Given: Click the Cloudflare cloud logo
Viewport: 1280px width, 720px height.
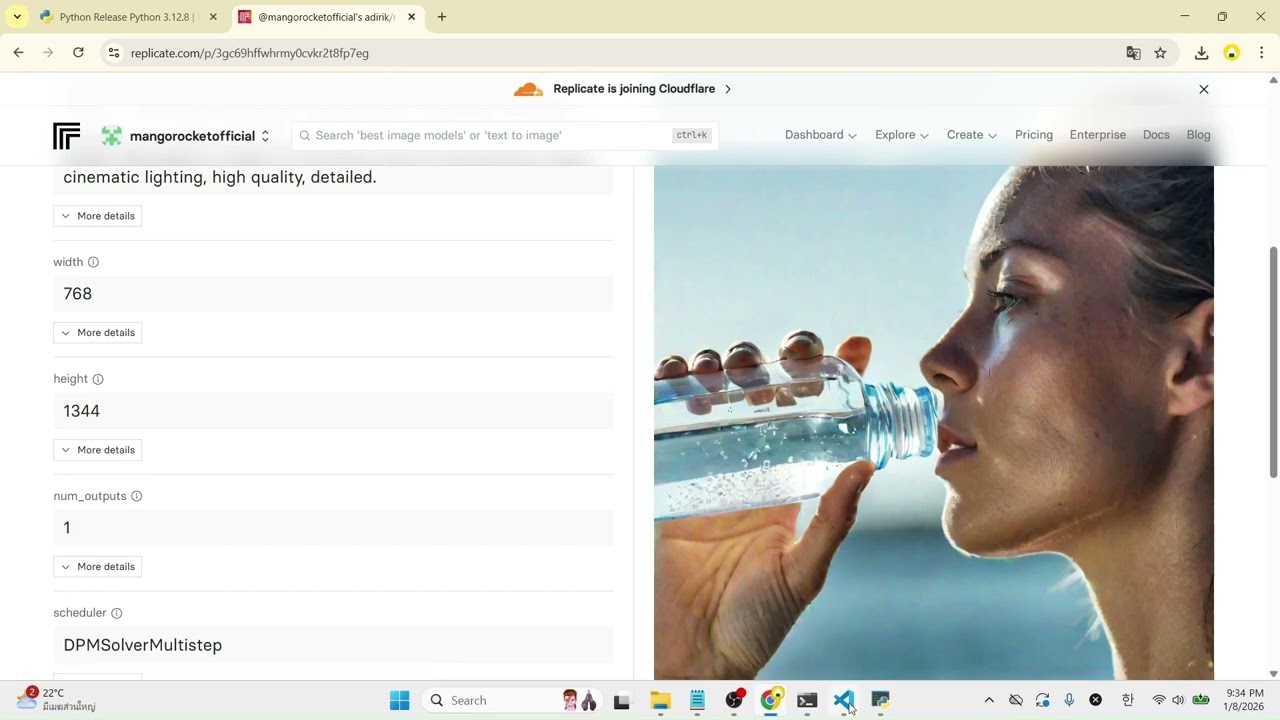Looking at the screenshot, I should 528,89.
